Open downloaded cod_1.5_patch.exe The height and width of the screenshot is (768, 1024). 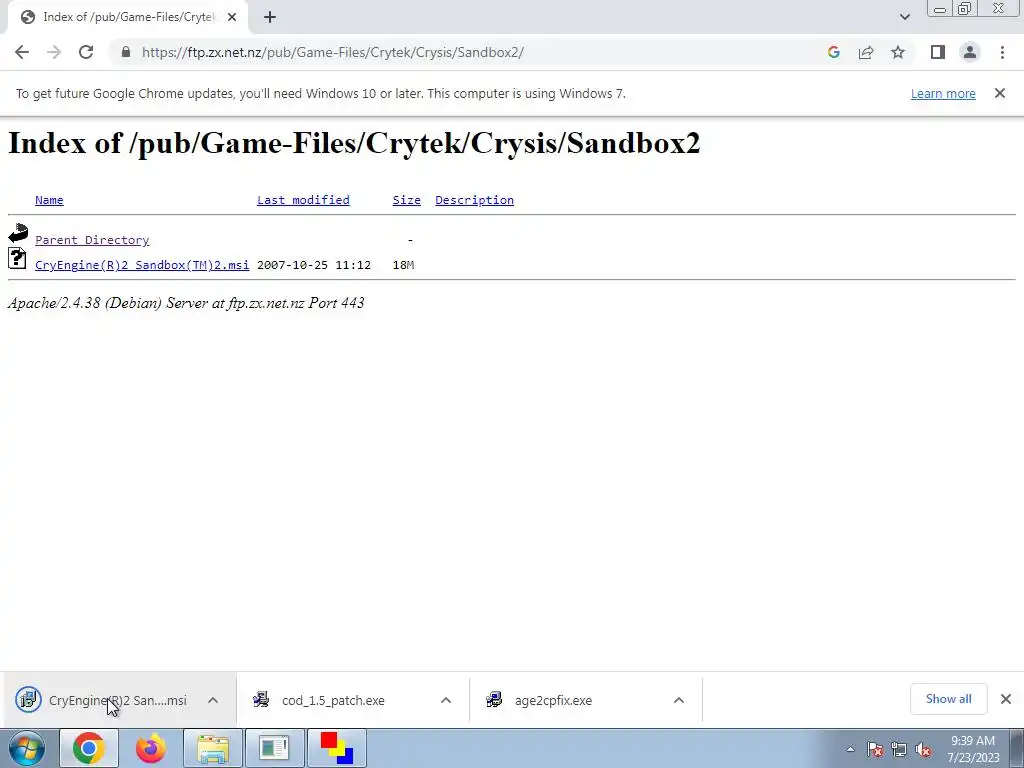click(x=333, y=700)
